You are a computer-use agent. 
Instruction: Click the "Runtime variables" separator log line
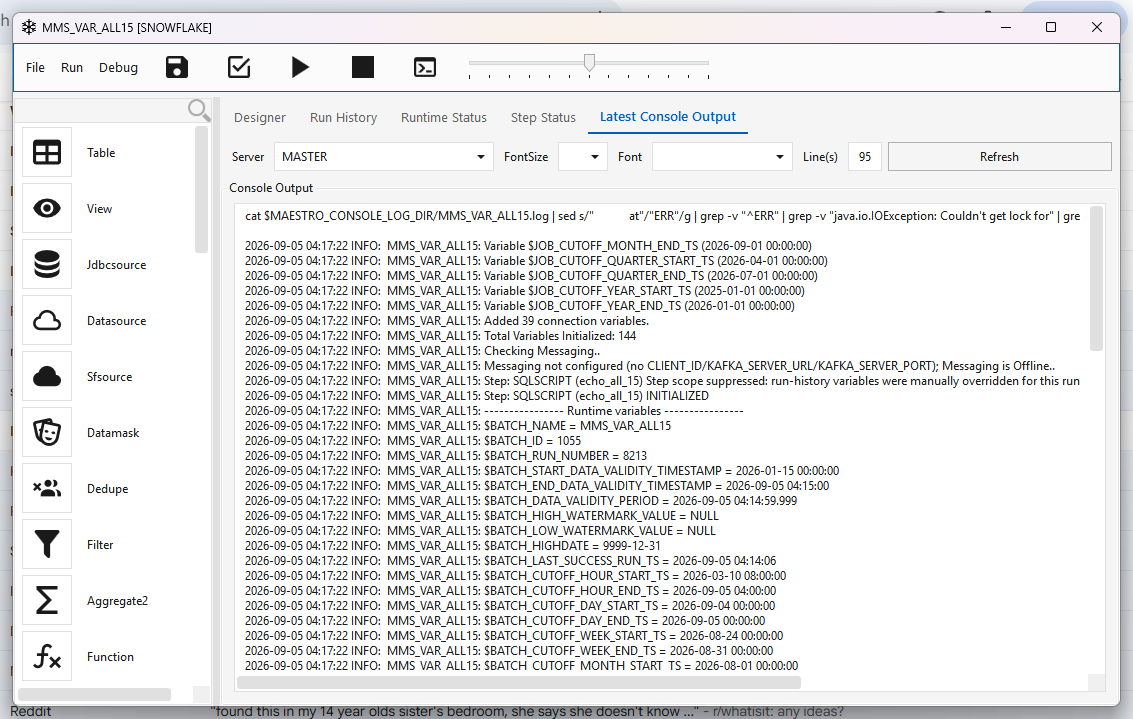point(494,410)
